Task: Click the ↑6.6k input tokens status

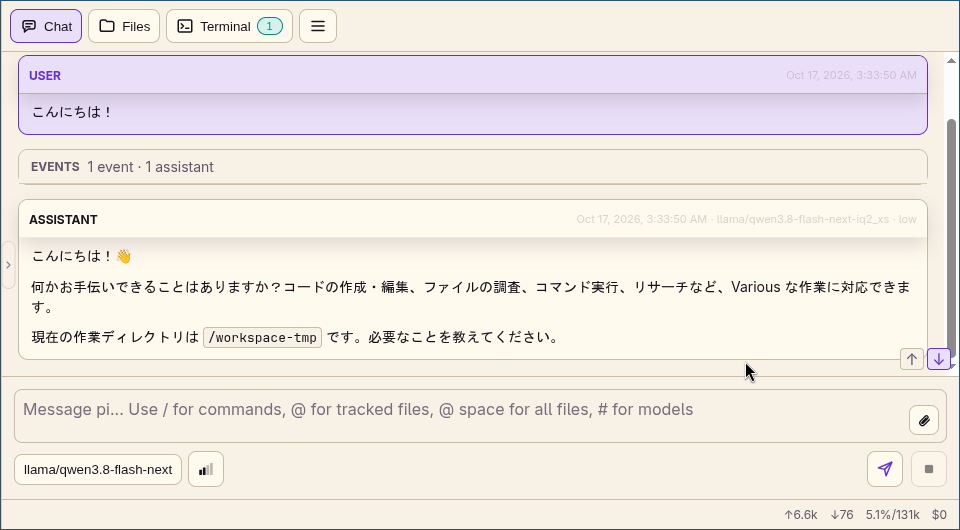Action: 801,515
